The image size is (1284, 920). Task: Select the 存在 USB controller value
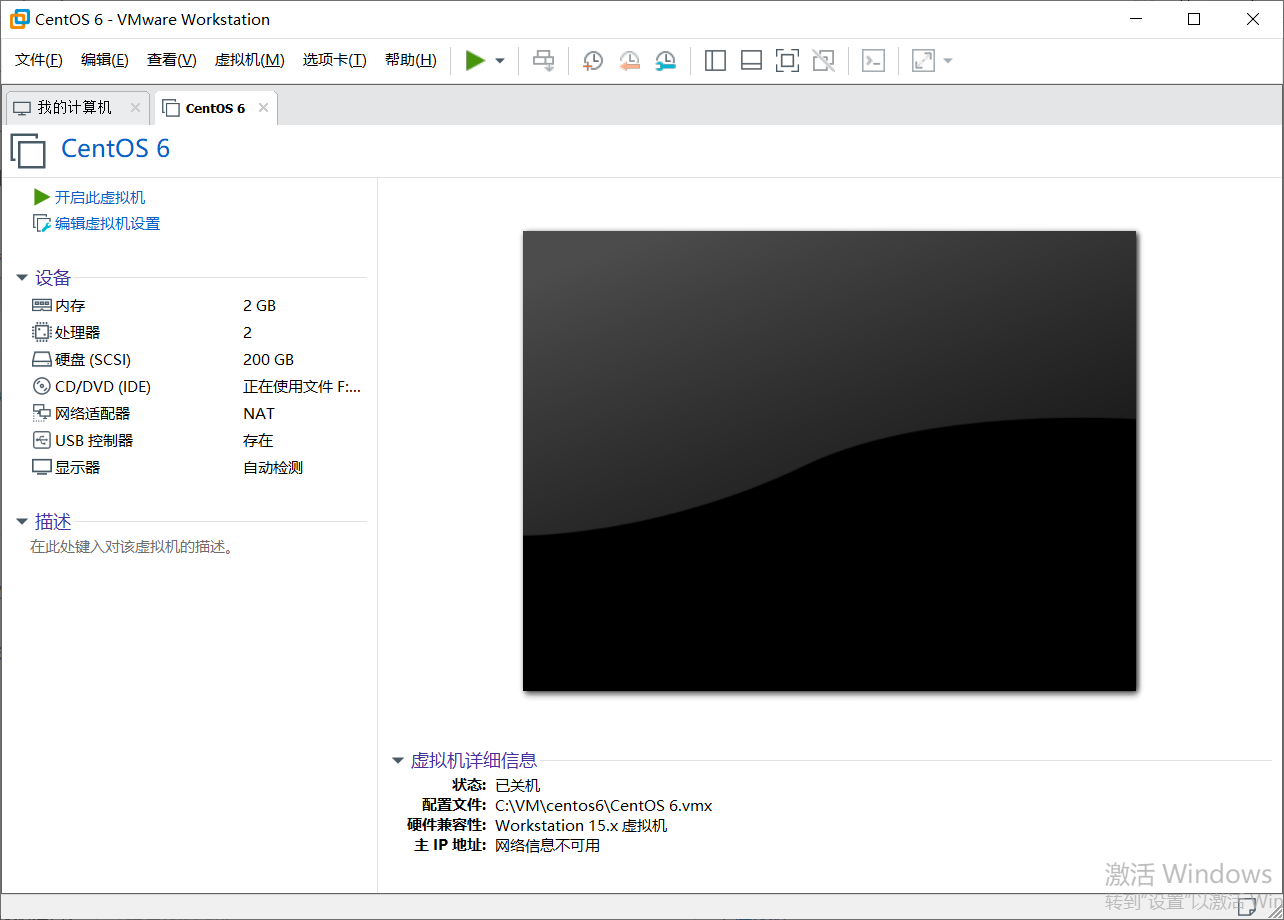[258, 441]
